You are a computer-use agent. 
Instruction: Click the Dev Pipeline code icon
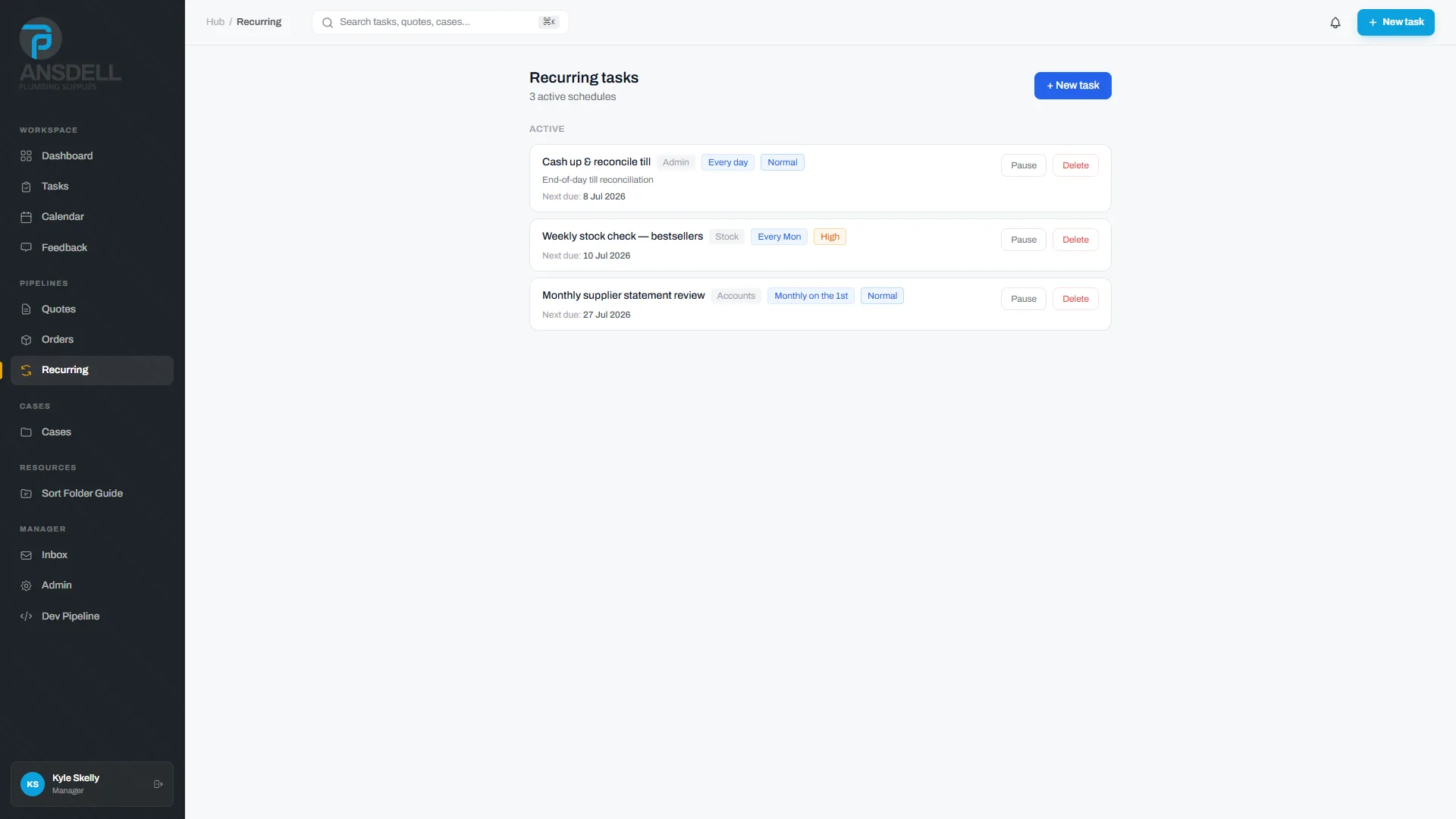point(26,617)
